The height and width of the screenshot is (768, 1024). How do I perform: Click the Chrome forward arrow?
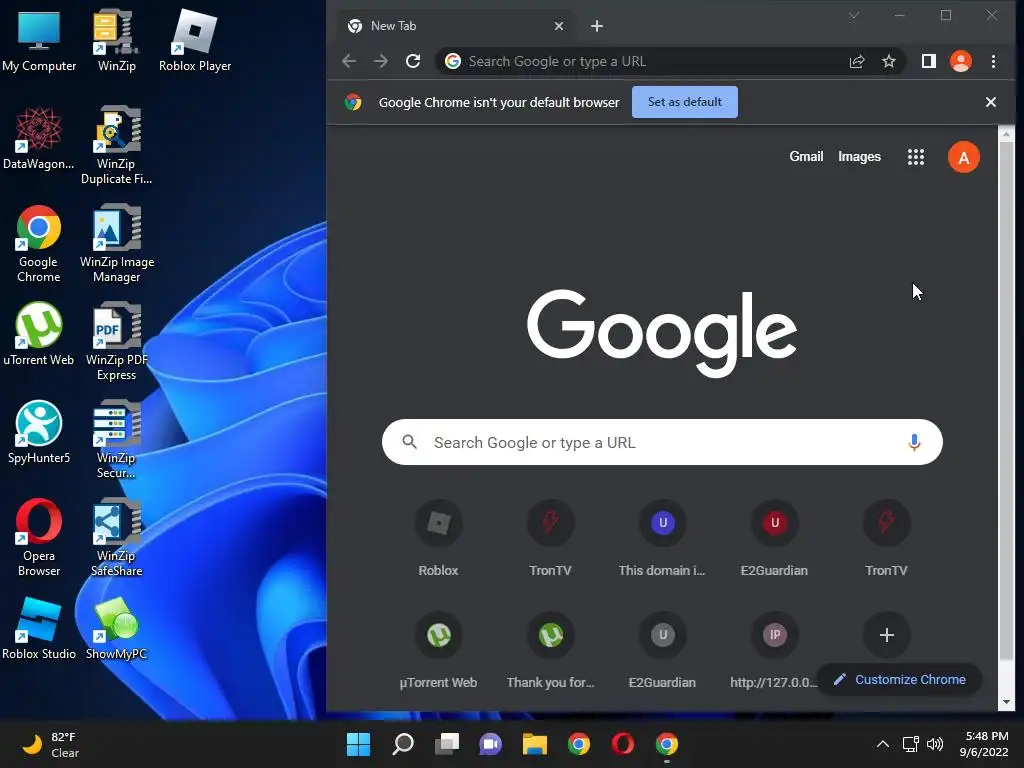pos(381,61)
